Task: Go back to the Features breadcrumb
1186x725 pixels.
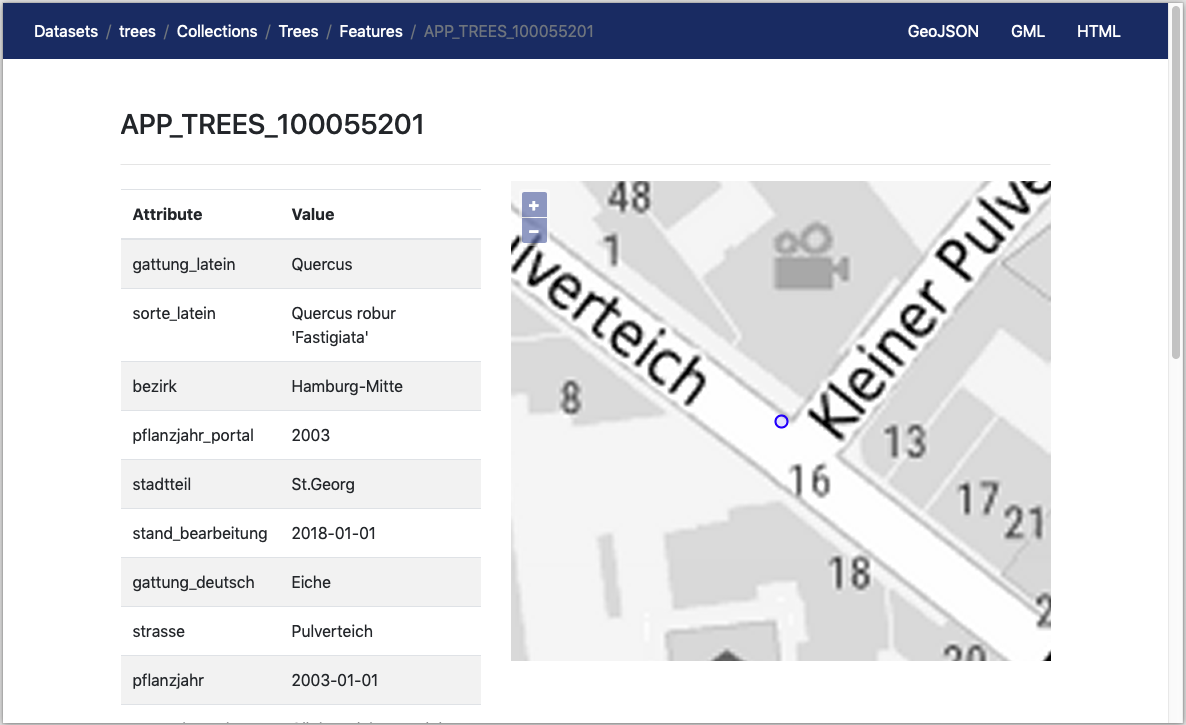Action: click(x=370, y=31)
